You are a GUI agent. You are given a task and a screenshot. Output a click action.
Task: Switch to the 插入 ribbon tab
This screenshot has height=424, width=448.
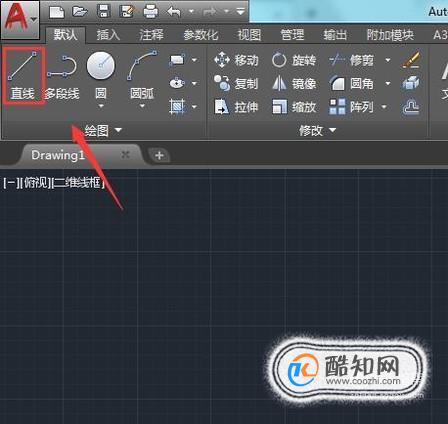coord(108,35)
